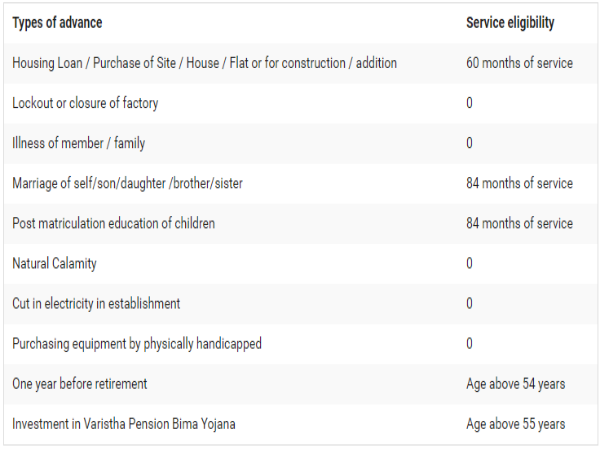Click the 0 value for Natural Calamity
Image resolution: width=600 pixels, height=450 pixels.
coord(470,263)
